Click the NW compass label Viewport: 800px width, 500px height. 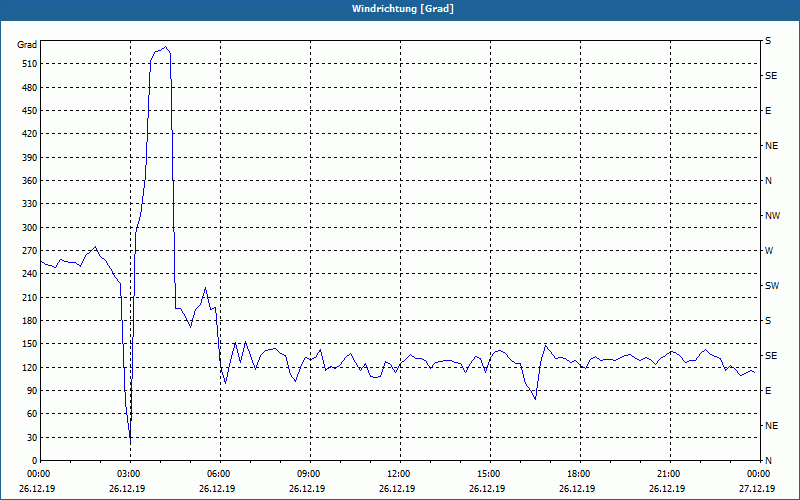point(772,216)
